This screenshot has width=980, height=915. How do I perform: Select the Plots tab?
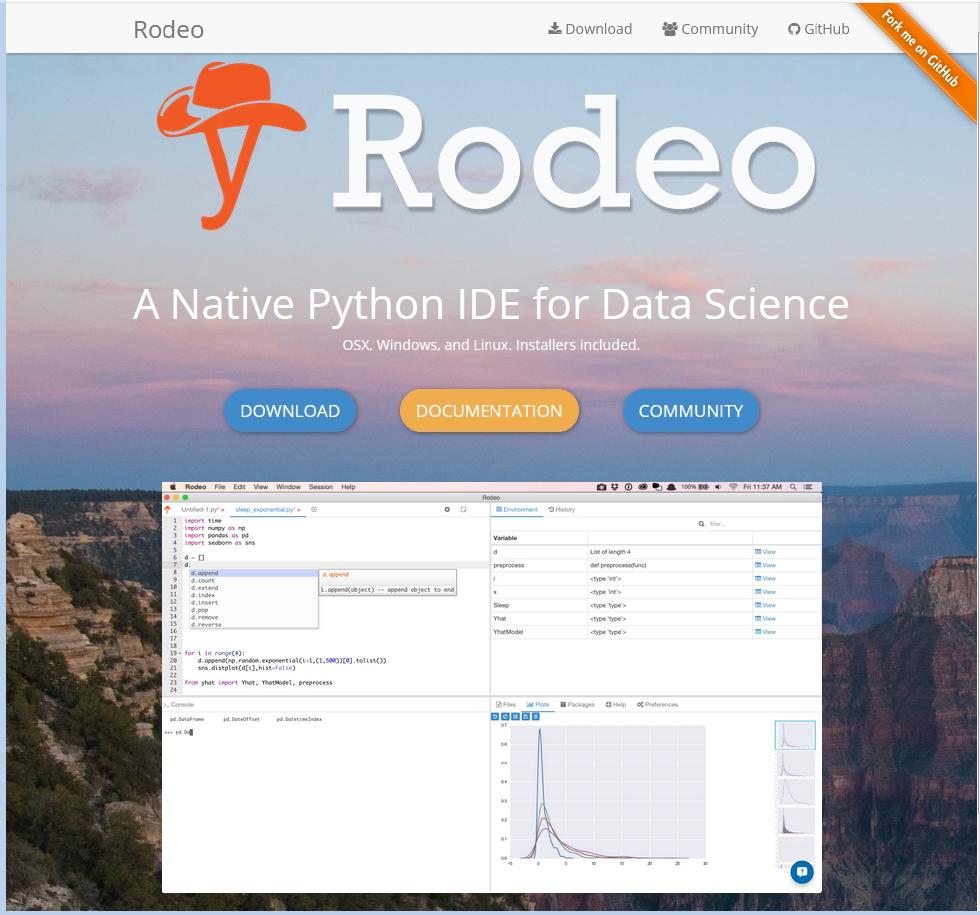(538, 704)
